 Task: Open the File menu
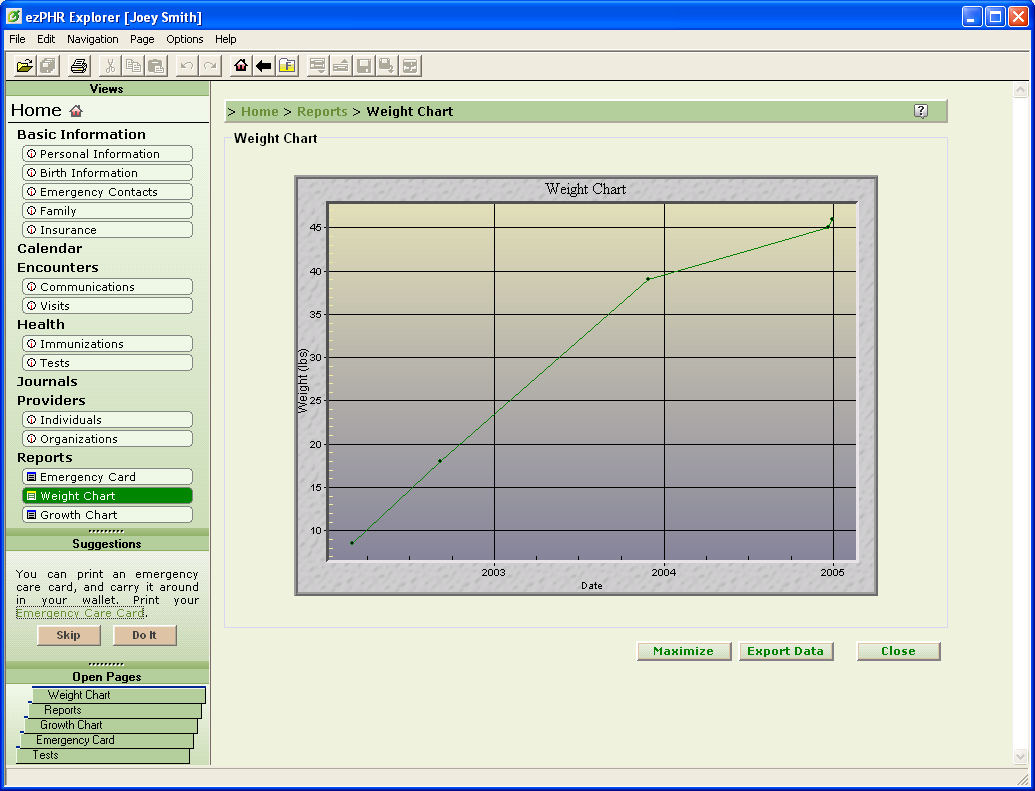click(17, 39)
